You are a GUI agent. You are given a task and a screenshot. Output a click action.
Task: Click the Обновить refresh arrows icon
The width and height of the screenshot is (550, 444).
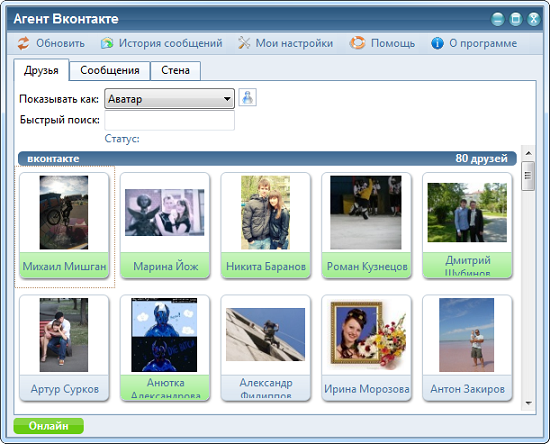click(24, 43)
